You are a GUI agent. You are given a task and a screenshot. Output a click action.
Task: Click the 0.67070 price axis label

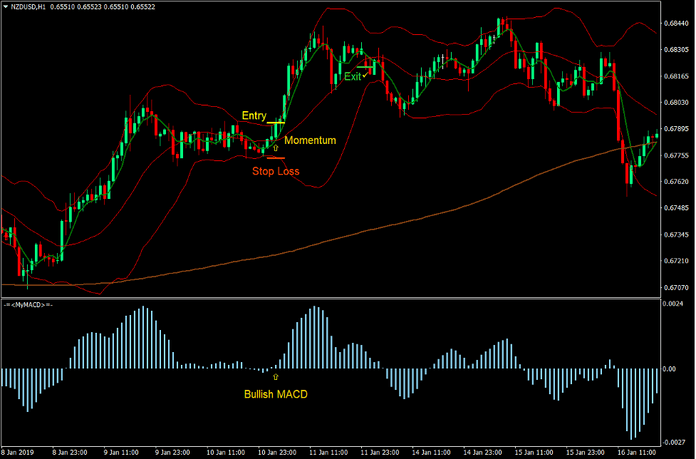tap(676, 288)
